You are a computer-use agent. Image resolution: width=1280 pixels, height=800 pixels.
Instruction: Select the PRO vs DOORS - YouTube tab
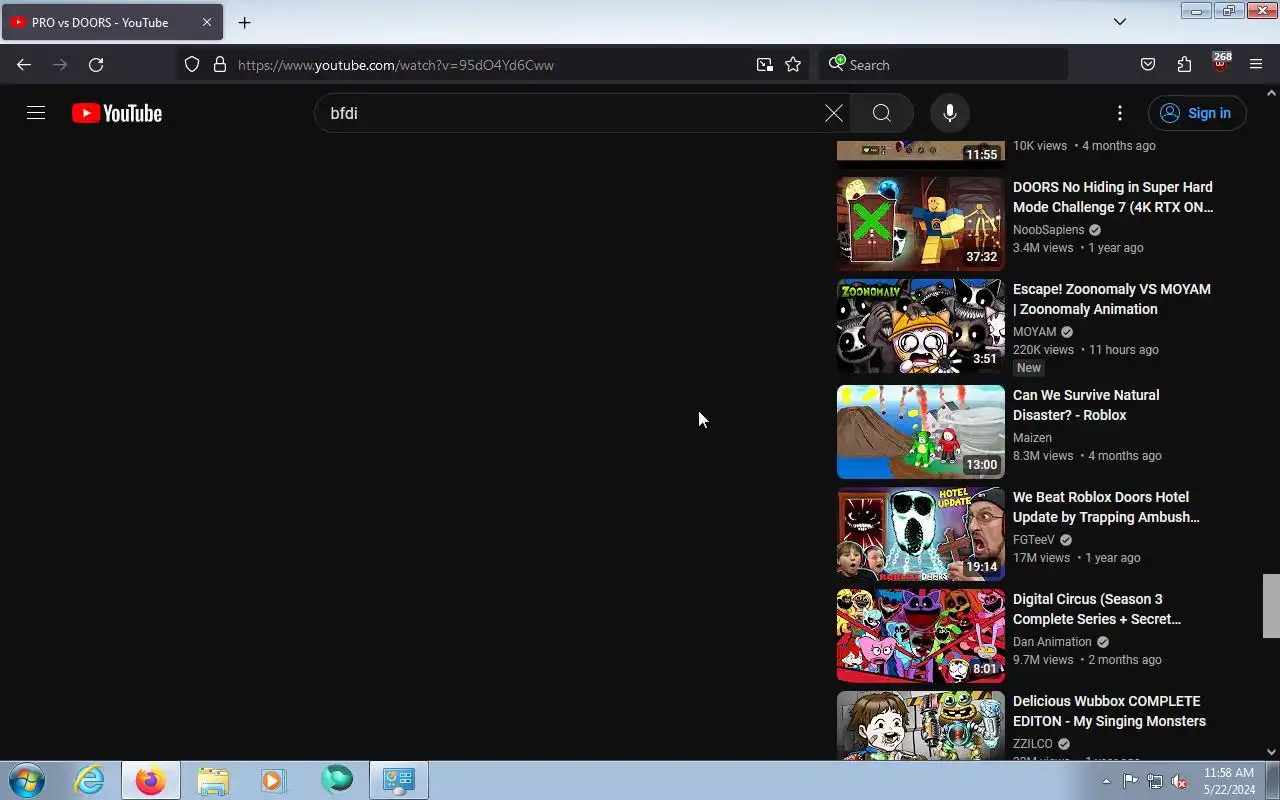(112, 22)
